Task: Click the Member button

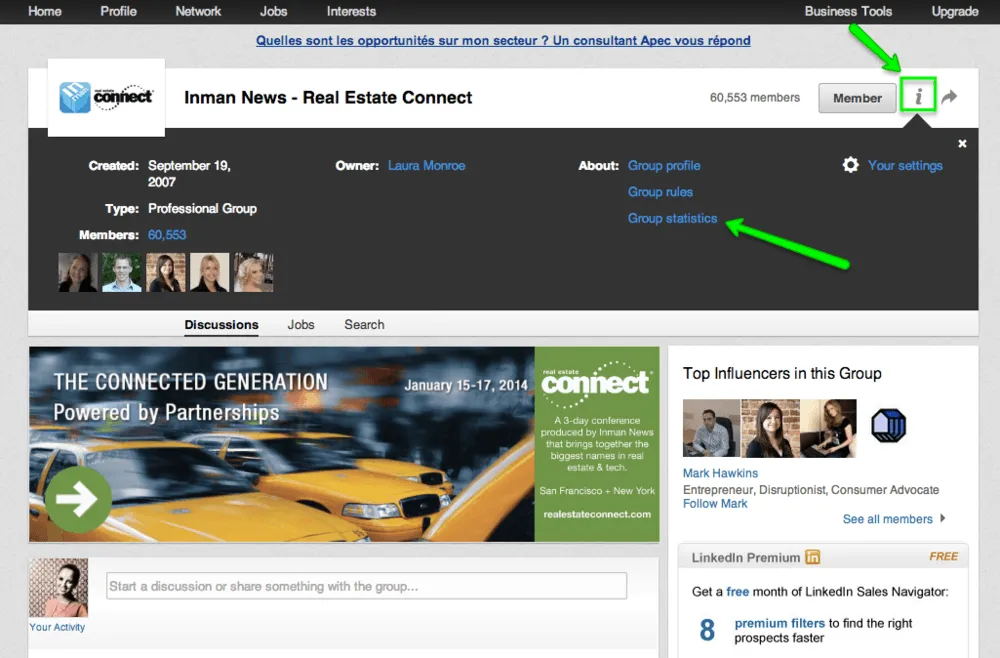Action: pyautogui.click(x=857, y=98)
